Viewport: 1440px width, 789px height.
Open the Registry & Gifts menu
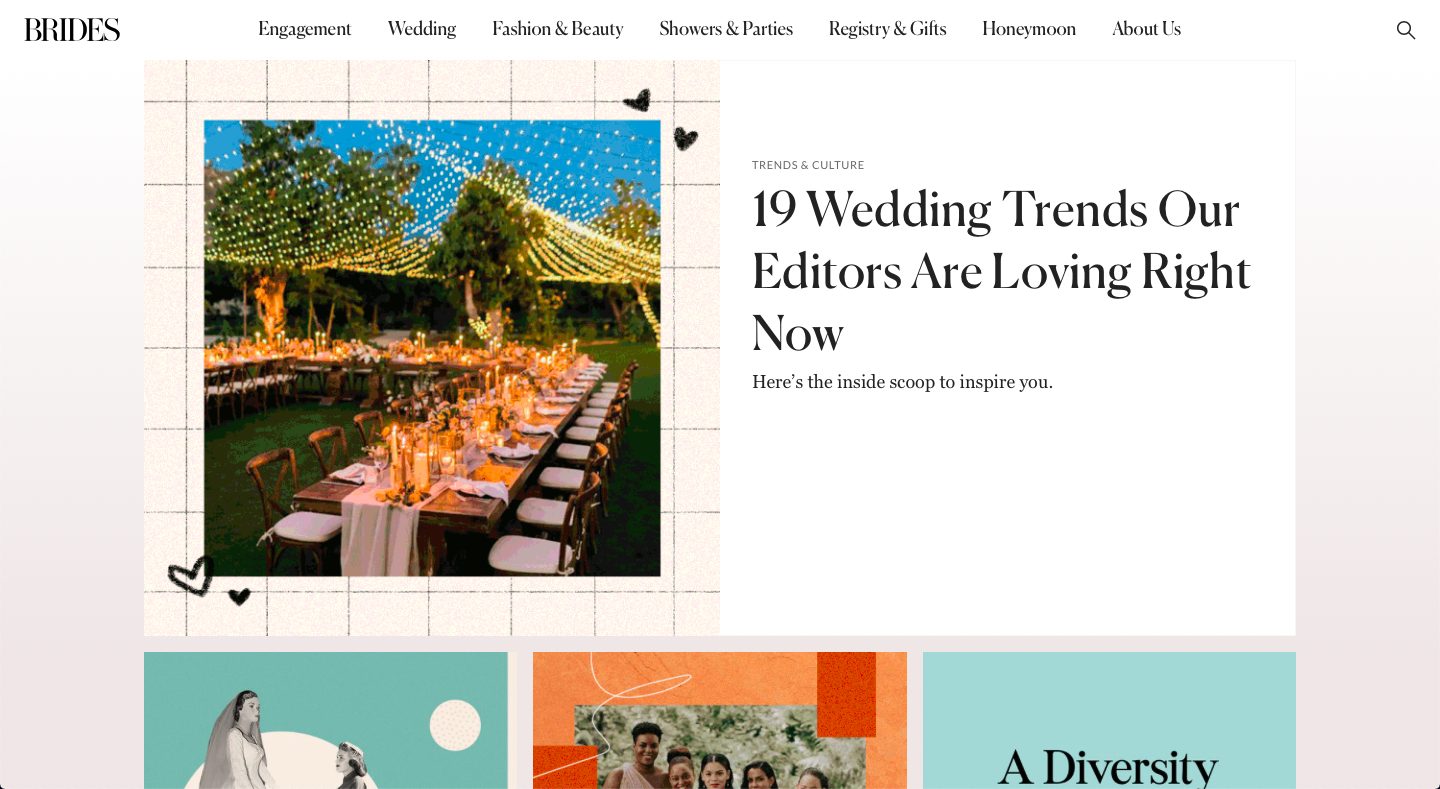(x=887, y=30)
